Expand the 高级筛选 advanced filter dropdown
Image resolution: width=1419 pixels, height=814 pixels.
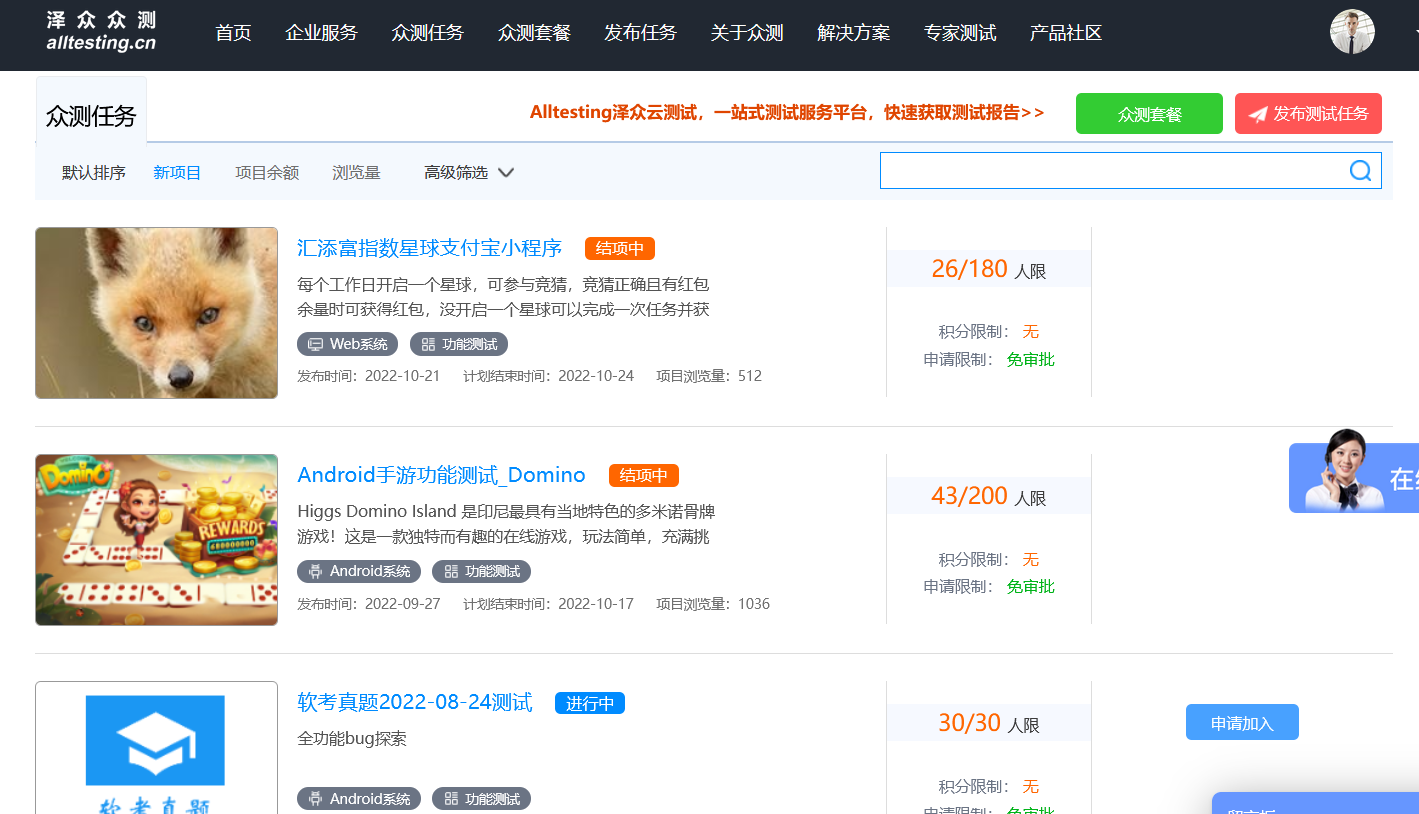coord(467,171)
